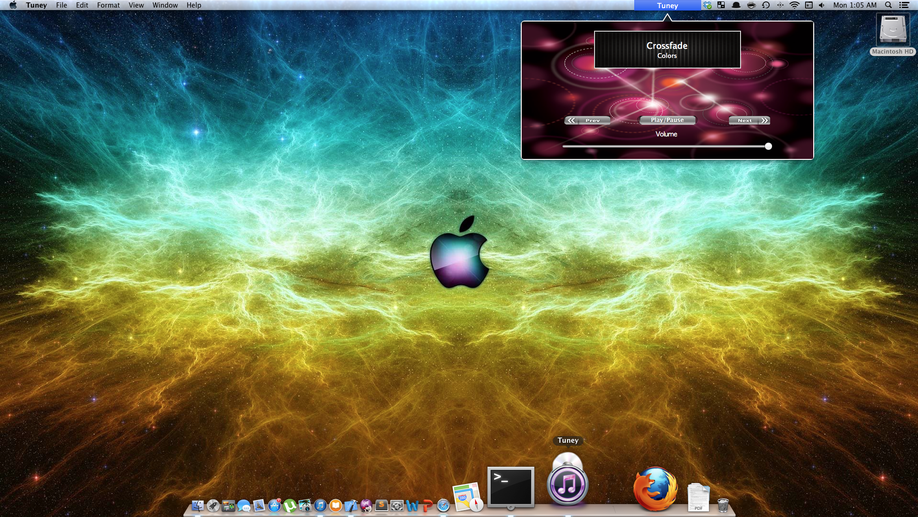Image resolution: width=918 pixels, height=517 pixels.
Task: Click the Mon 1:05 AM clock
Action: coord(855,5)
